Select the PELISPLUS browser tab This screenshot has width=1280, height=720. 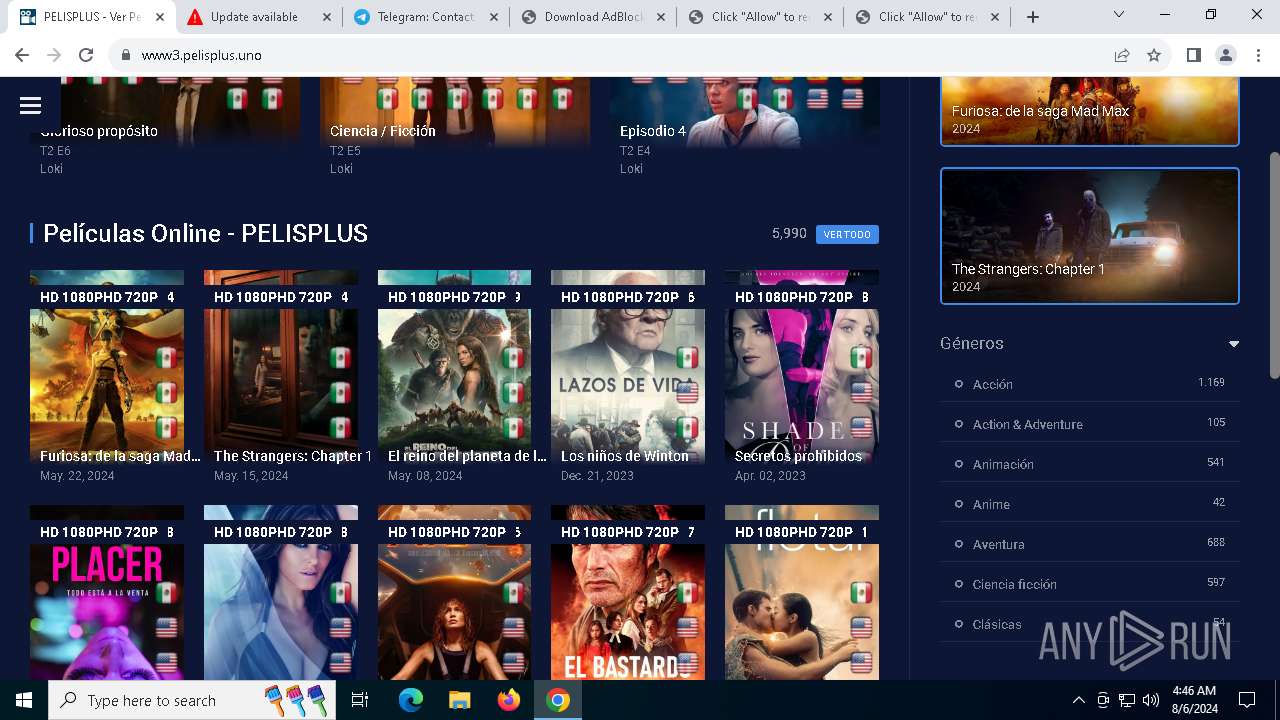click(90, 17)
